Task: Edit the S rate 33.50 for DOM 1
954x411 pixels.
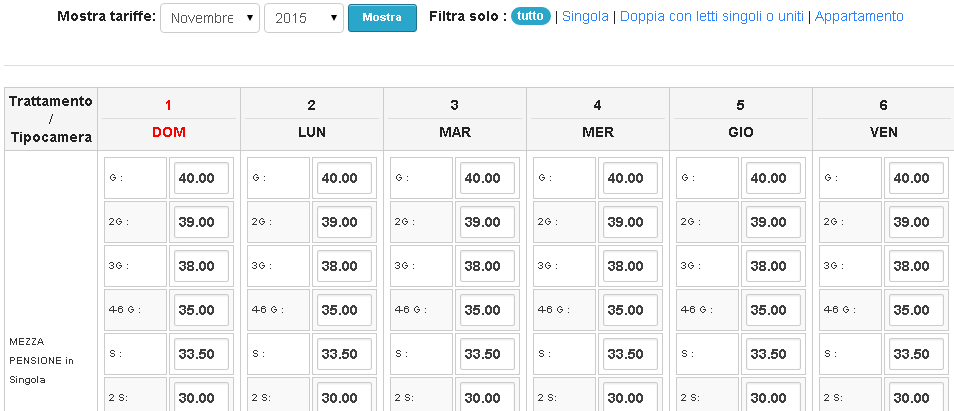Action: point(201,354)
